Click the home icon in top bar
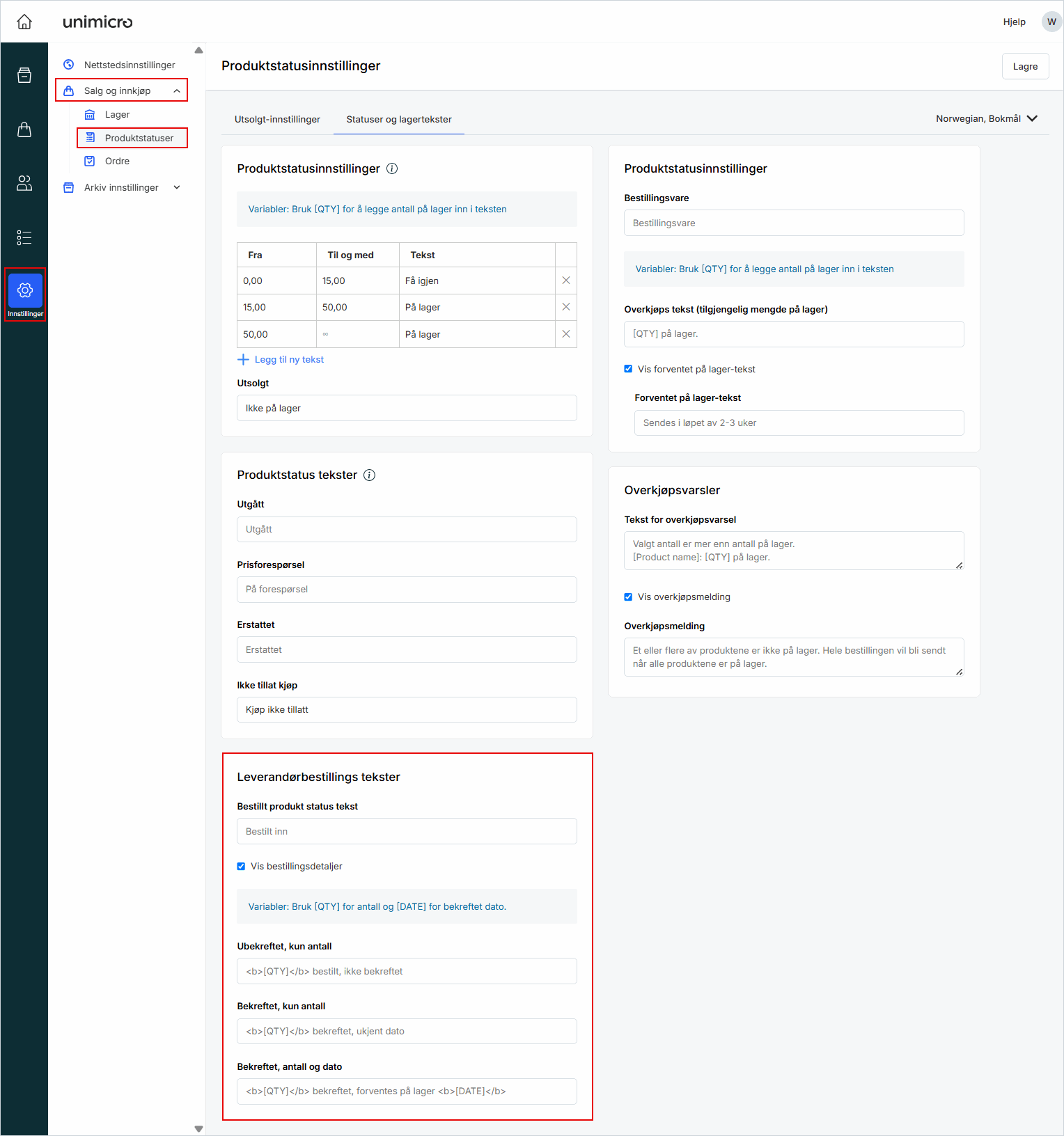The image size is (1064, 1136). (x=24, y=22)
